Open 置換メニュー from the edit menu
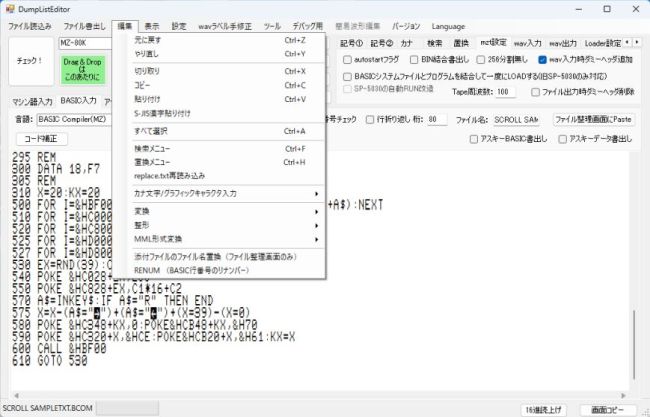 point(226,162)
